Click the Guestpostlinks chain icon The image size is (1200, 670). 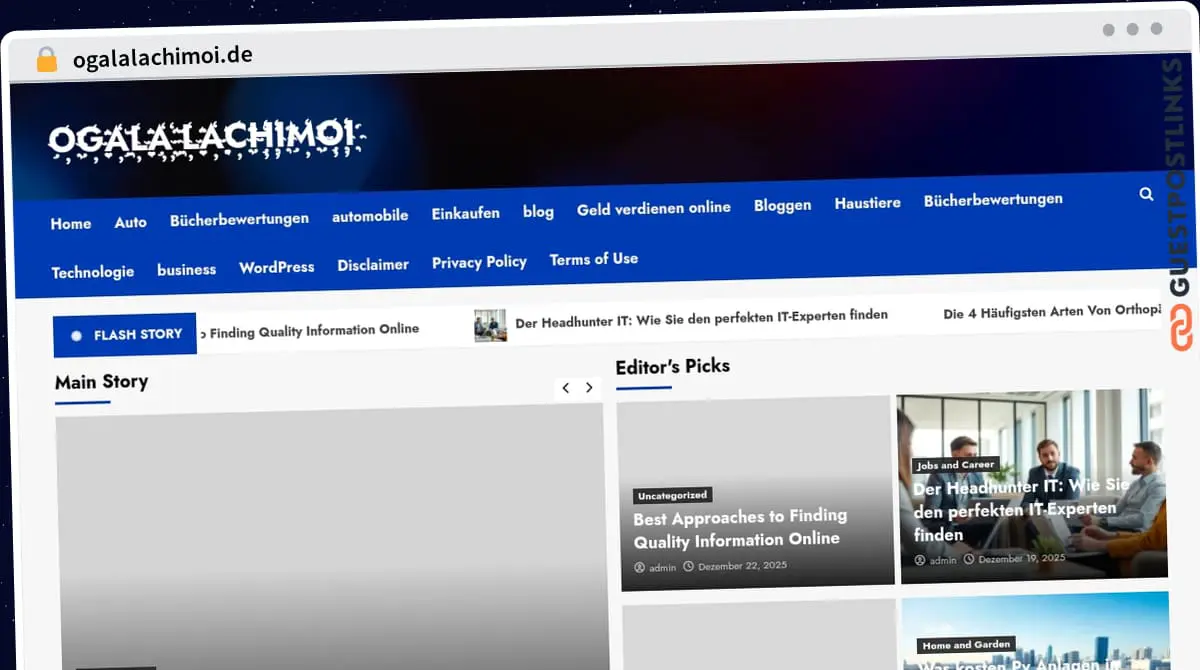pos(1181,330)
